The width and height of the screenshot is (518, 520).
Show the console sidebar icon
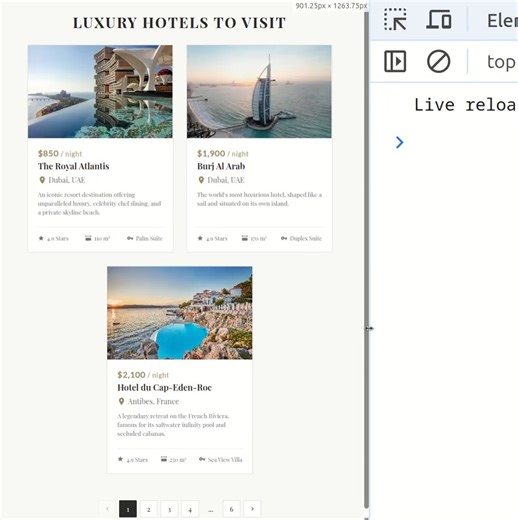tap(395, 61)
